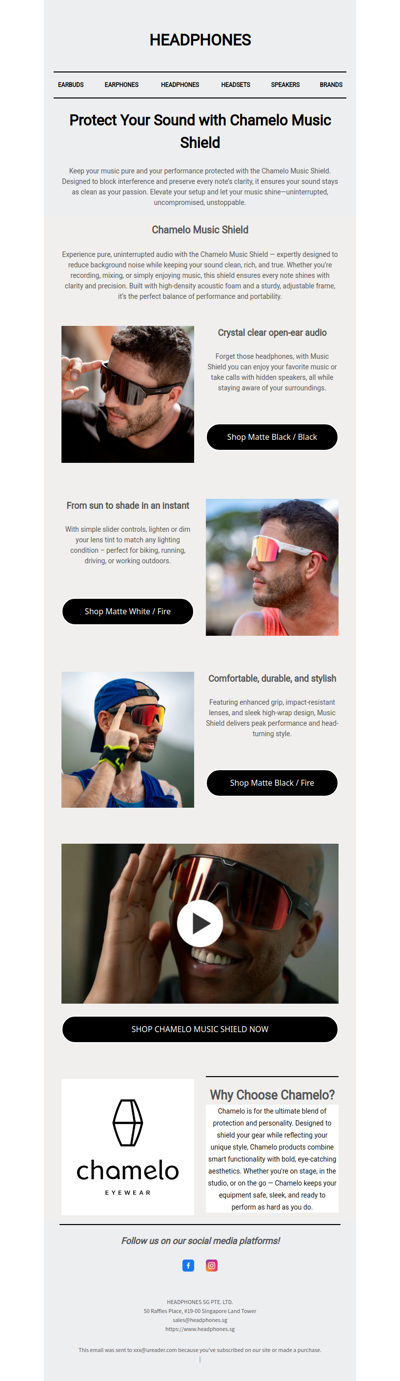Select the Brands navigation link

331,85
